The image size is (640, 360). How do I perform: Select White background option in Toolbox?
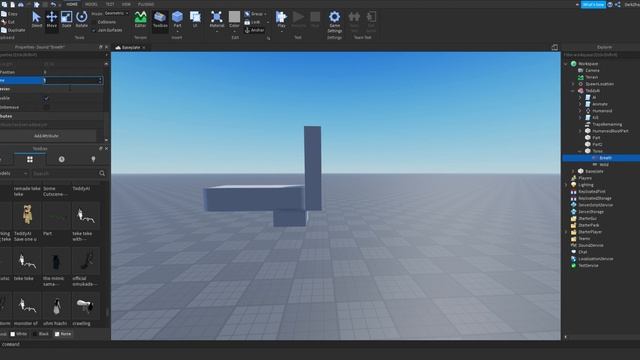tap(18, 334)
